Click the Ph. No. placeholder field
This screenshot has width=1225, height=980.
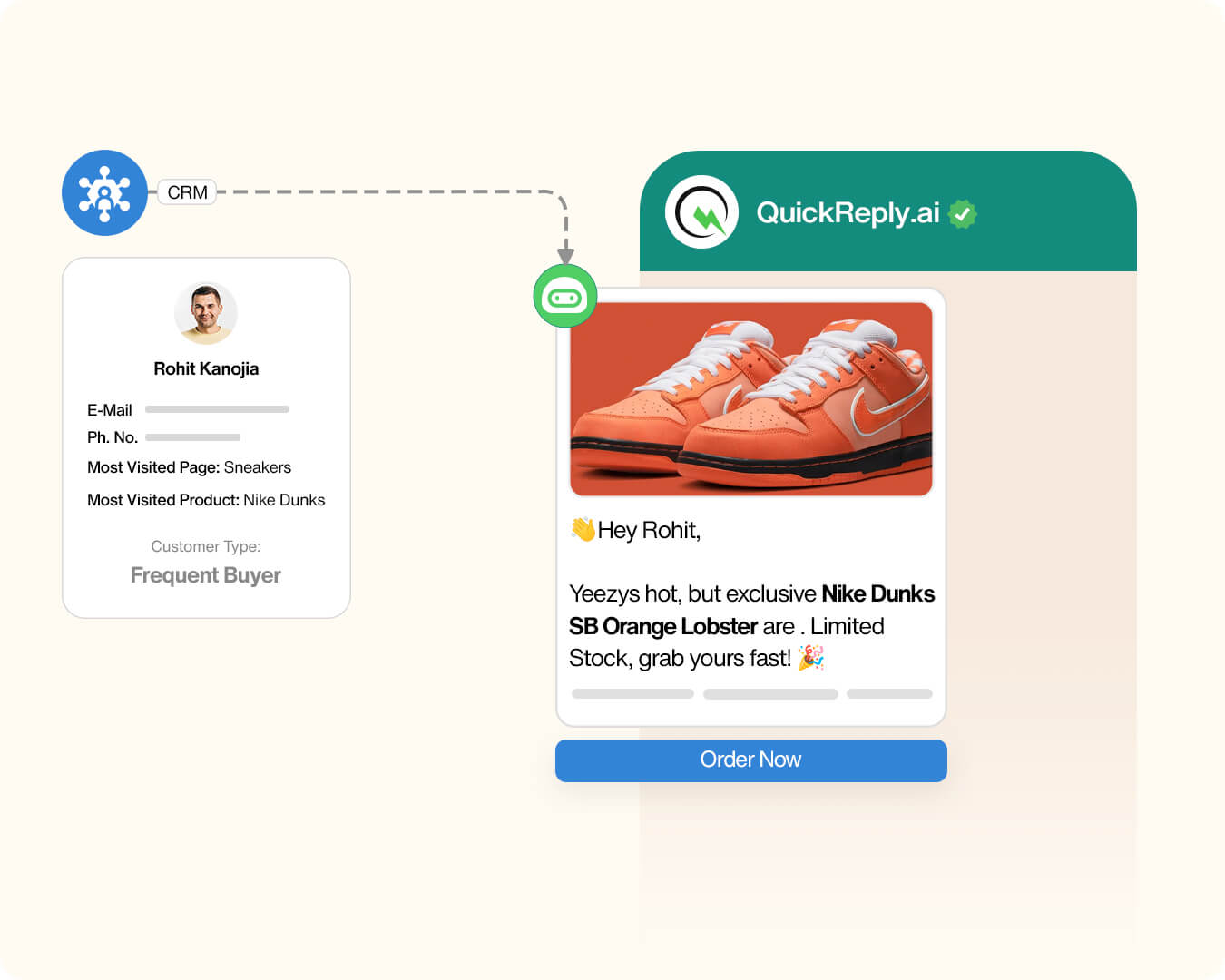[x=192, y=437]
